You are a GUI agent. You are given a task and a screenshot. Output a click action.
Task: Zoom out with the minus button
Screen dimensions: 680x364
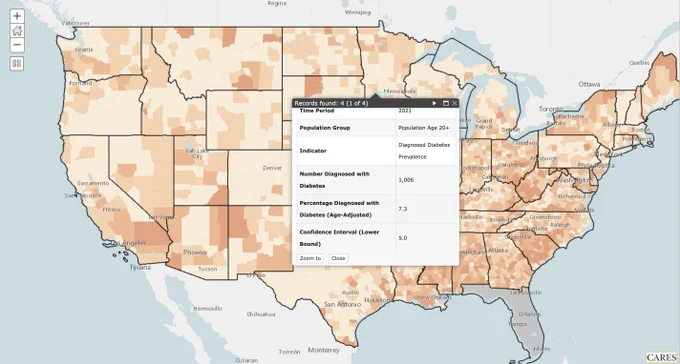coord(17,45)
